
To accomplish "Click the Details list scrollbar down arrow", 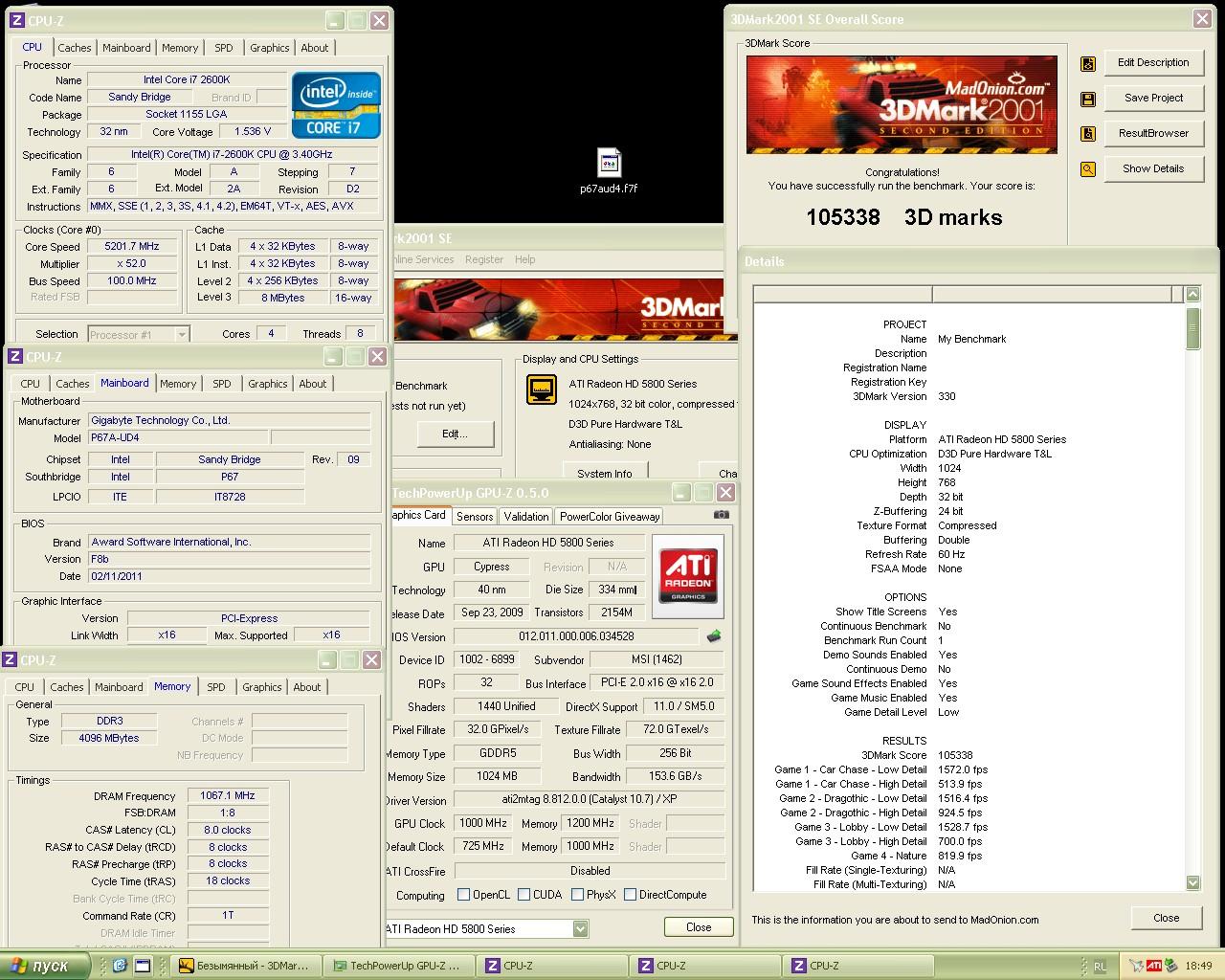I will click(x=1192, y=882).
